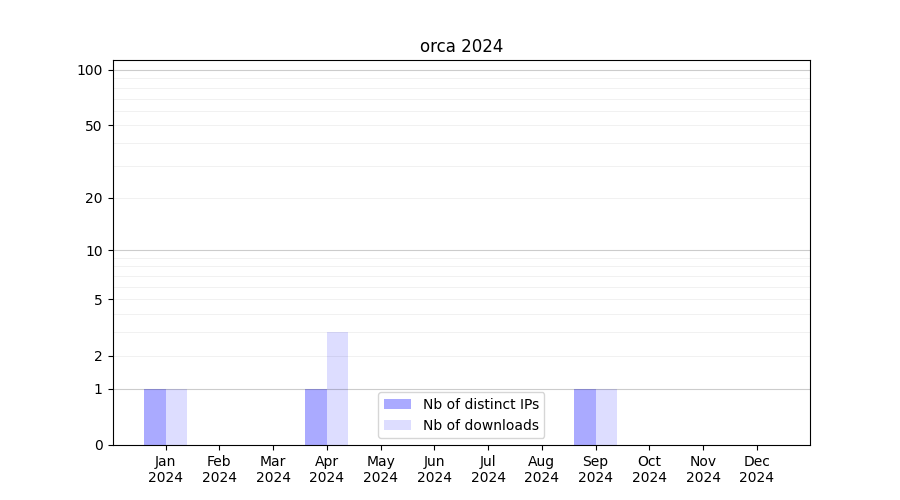This screenshot has width=900, height=500.
Task: Click the '10' y-axis tick label
Action: pos(94,251)
